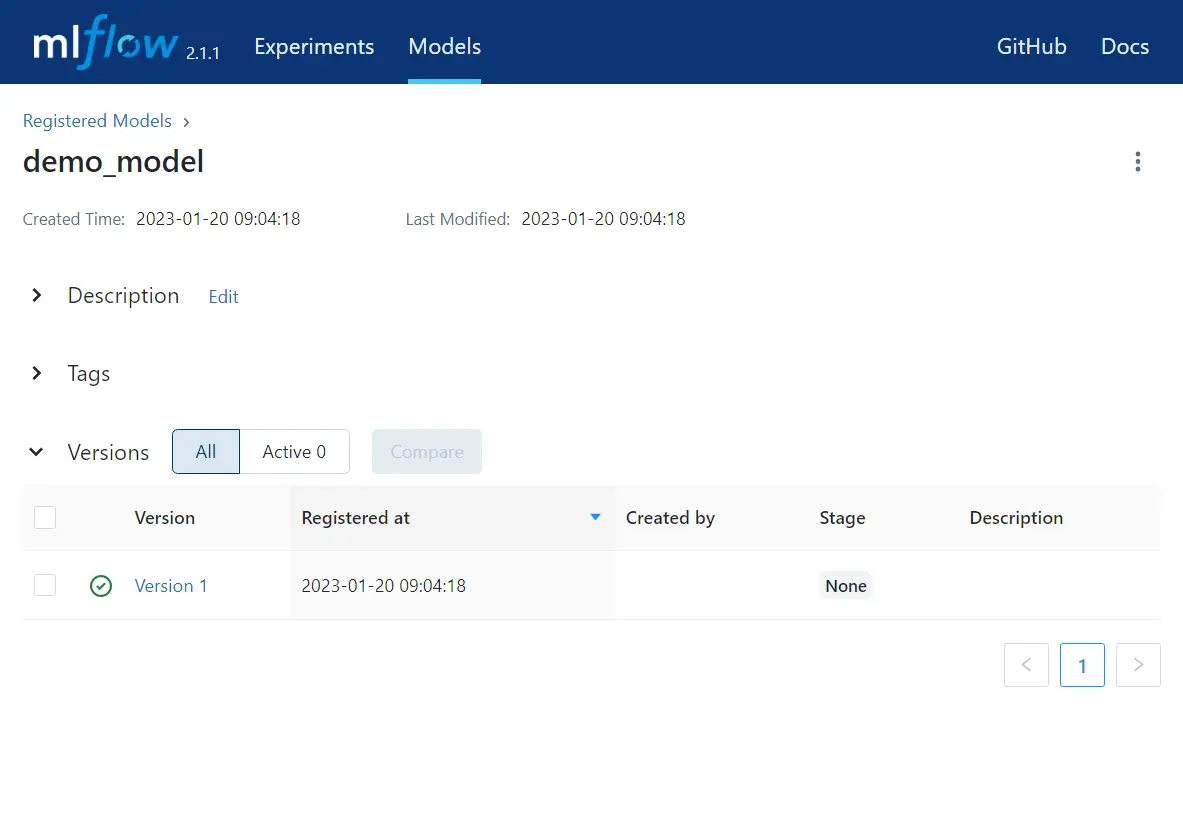Screen dimensions: 1183x823
Task: Open the three-dot overflow menu
Action: [x=1137, y=161]
